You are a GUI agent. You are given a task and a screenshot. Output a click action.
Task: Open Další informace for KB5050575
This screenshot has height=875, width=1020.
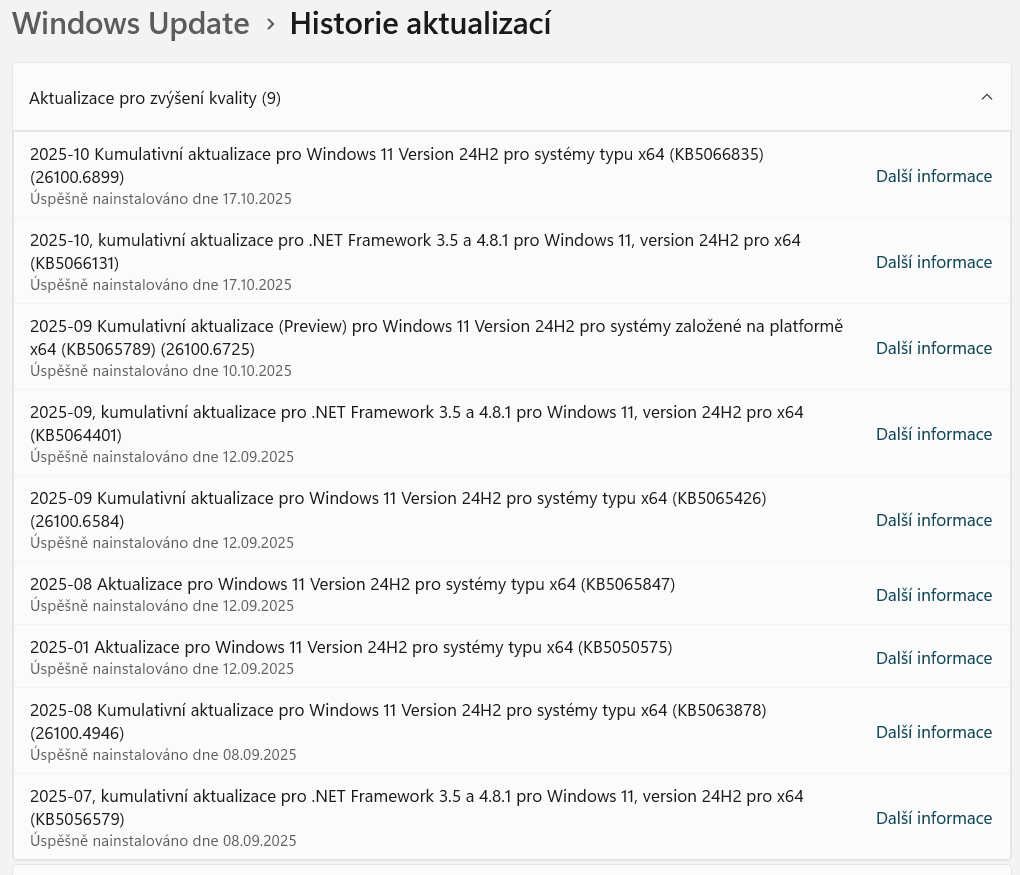[933, 658]
